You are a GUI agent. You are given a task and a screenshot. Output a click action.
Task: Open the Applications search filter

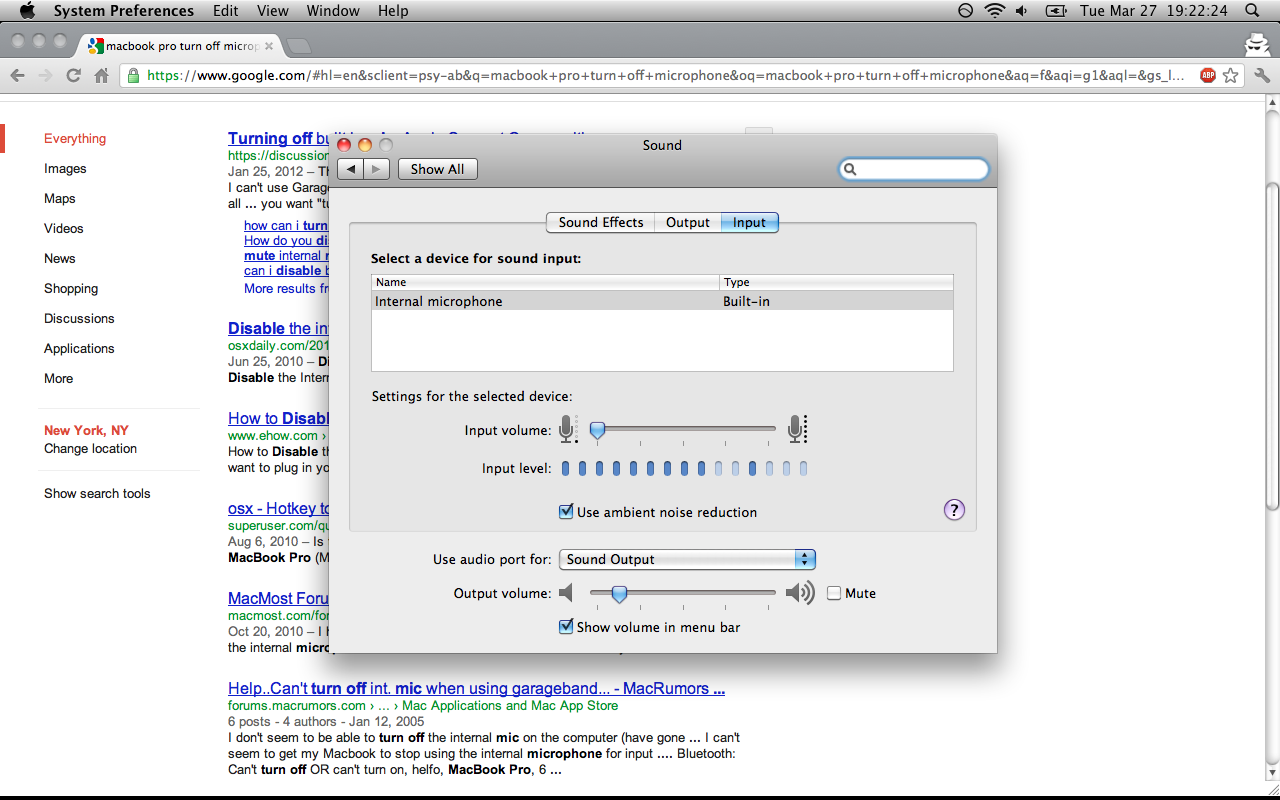click(x=79, y=348)
